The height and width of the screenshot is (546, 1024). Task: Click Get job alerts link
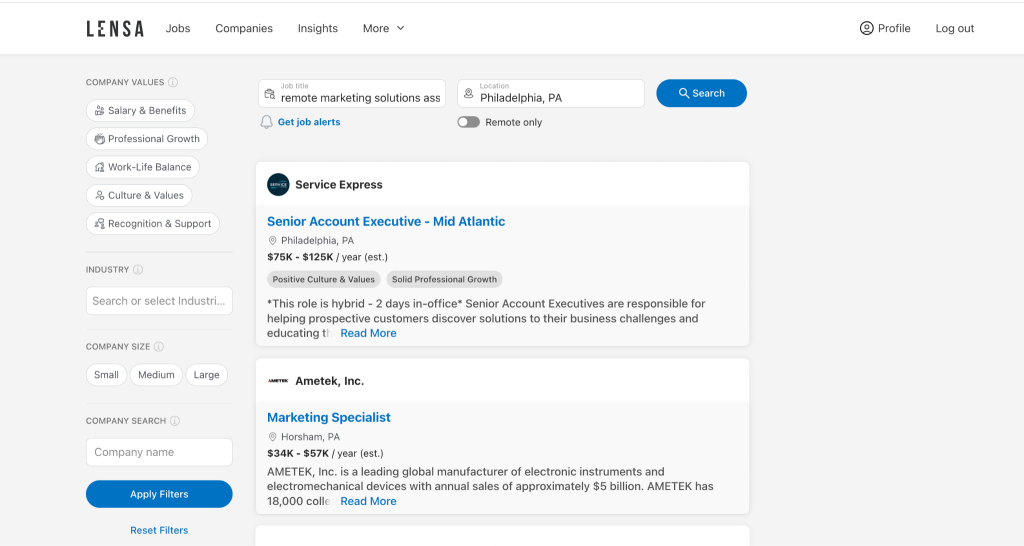[309, 122]
